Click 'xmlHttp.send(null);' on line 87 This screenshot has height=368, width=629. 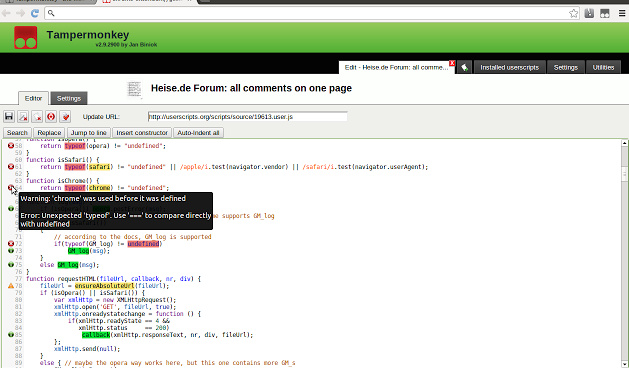tap(87, 349)
